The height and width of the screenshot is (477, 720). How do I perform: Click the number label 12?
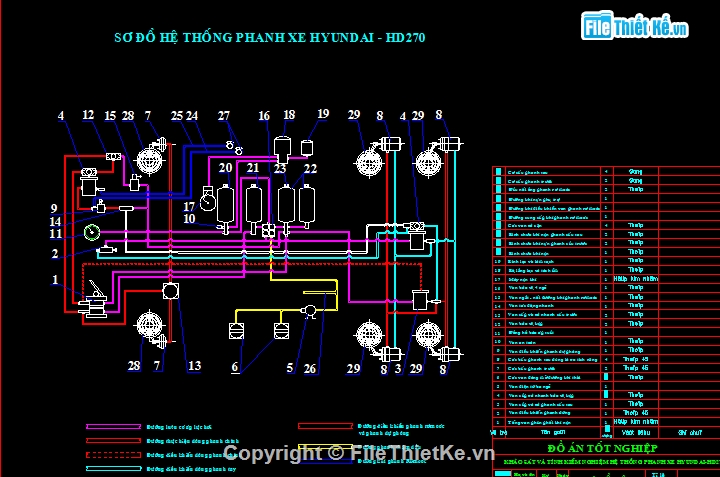coord(88,115)
